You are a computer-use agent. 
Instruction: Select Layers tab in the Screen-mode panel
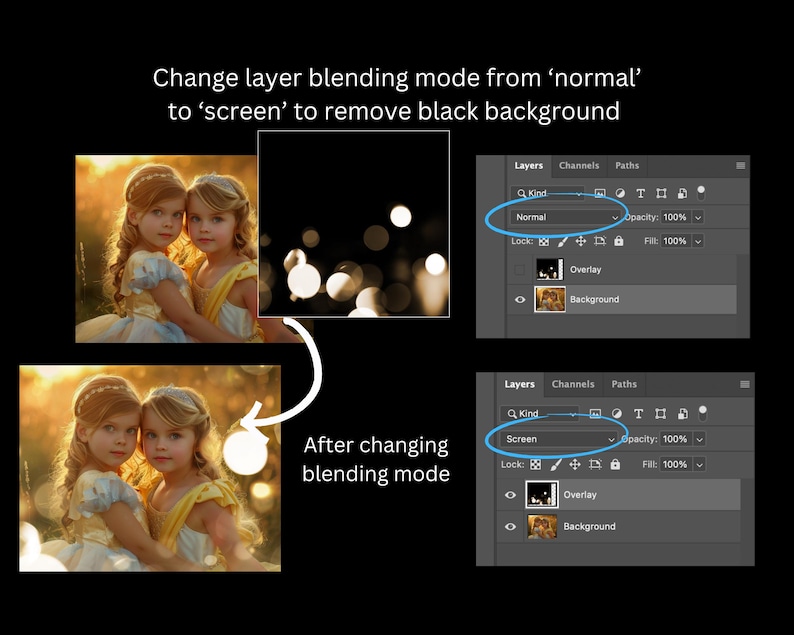click(520, 384)
